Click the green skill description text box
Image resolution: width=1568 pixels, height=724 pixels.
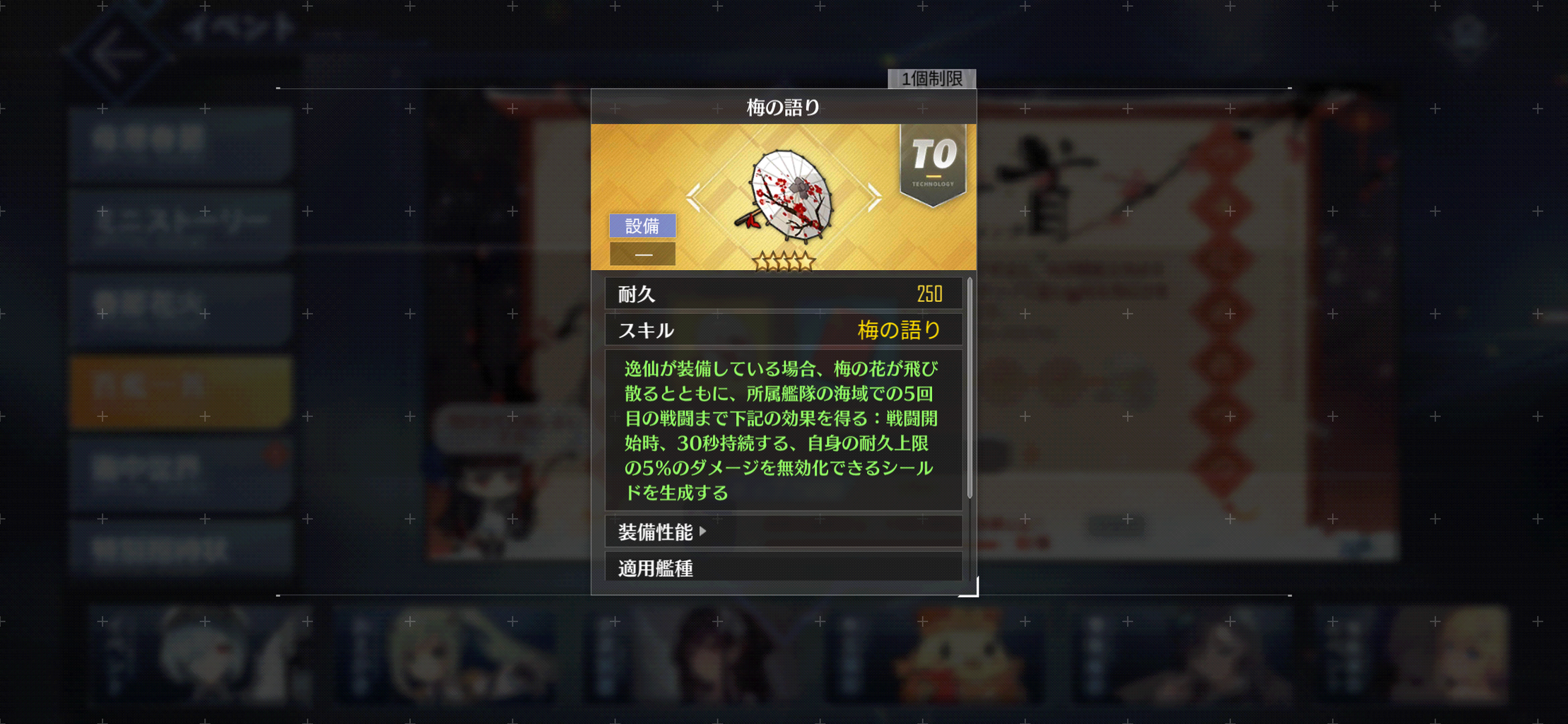coord(784,430)
